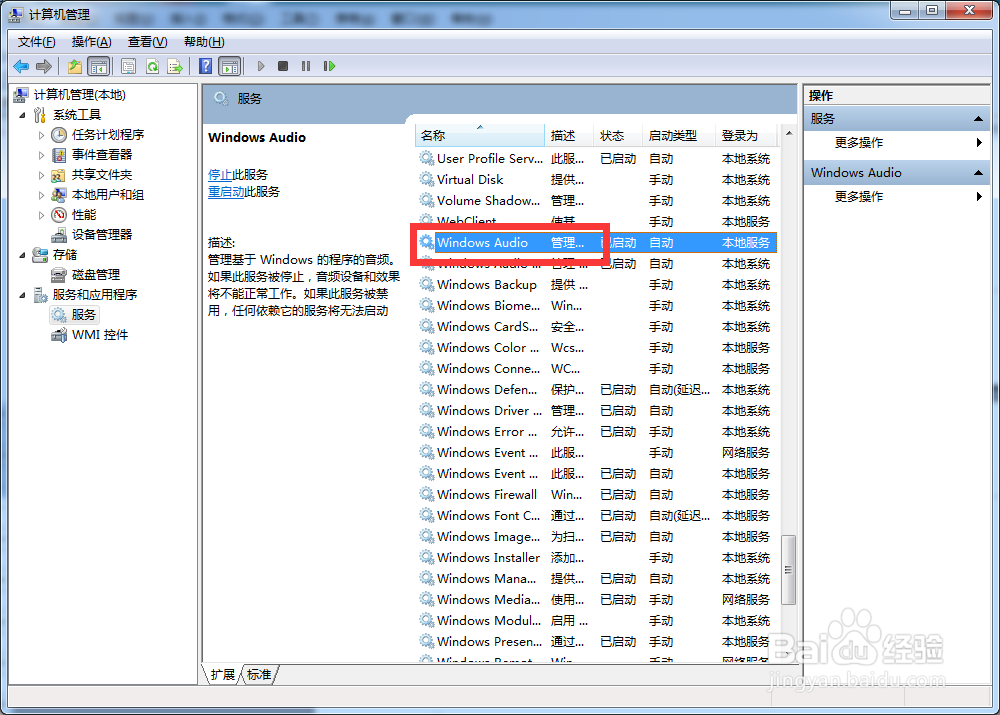Click the Restart service icon

(x=329, y=66)
